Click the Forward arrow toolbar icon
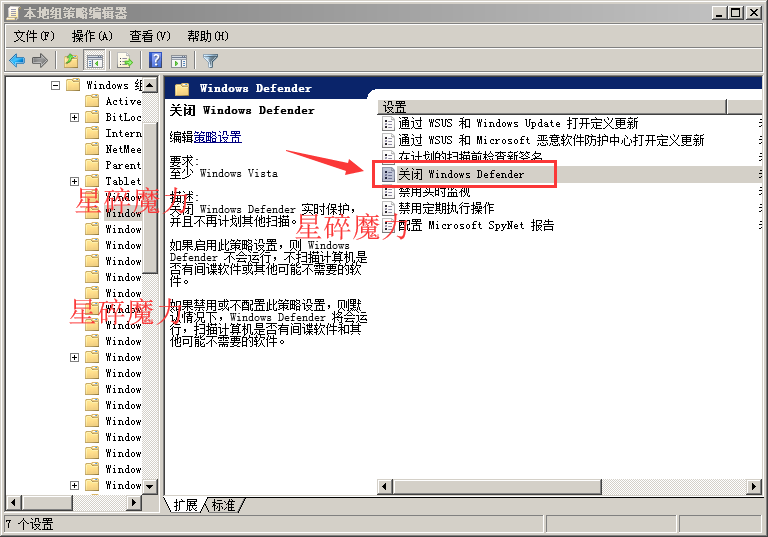768x537 pixels. (x=40, y=61)
